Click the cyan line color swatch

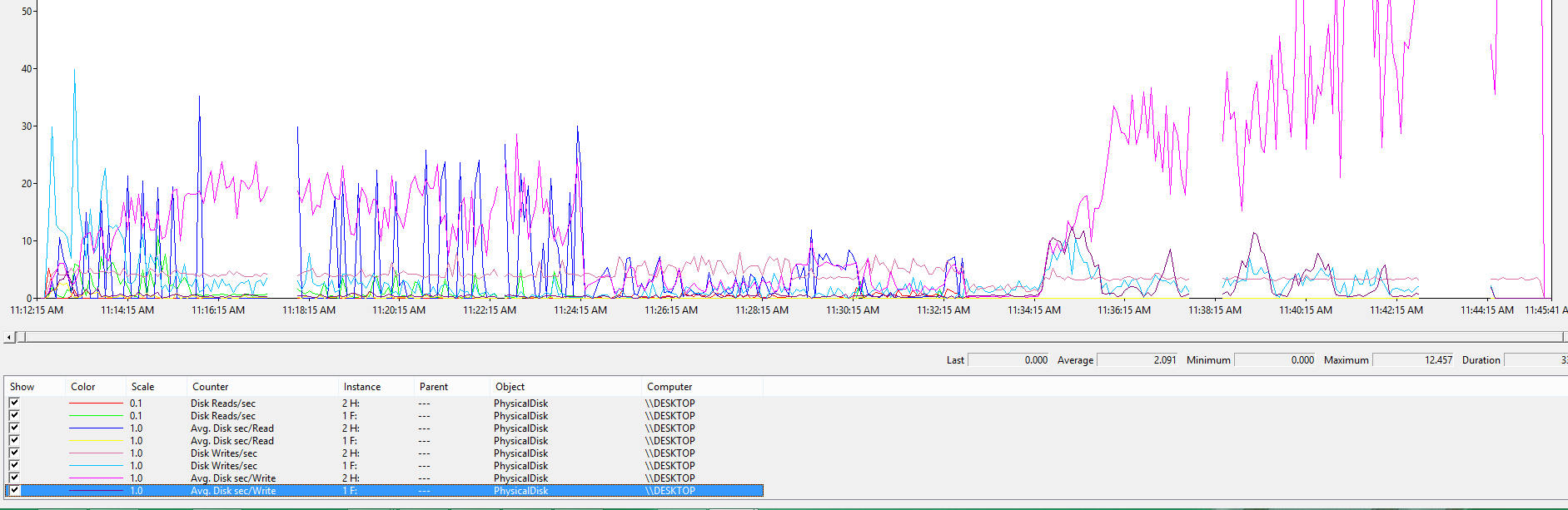click(x=96, y=465)
